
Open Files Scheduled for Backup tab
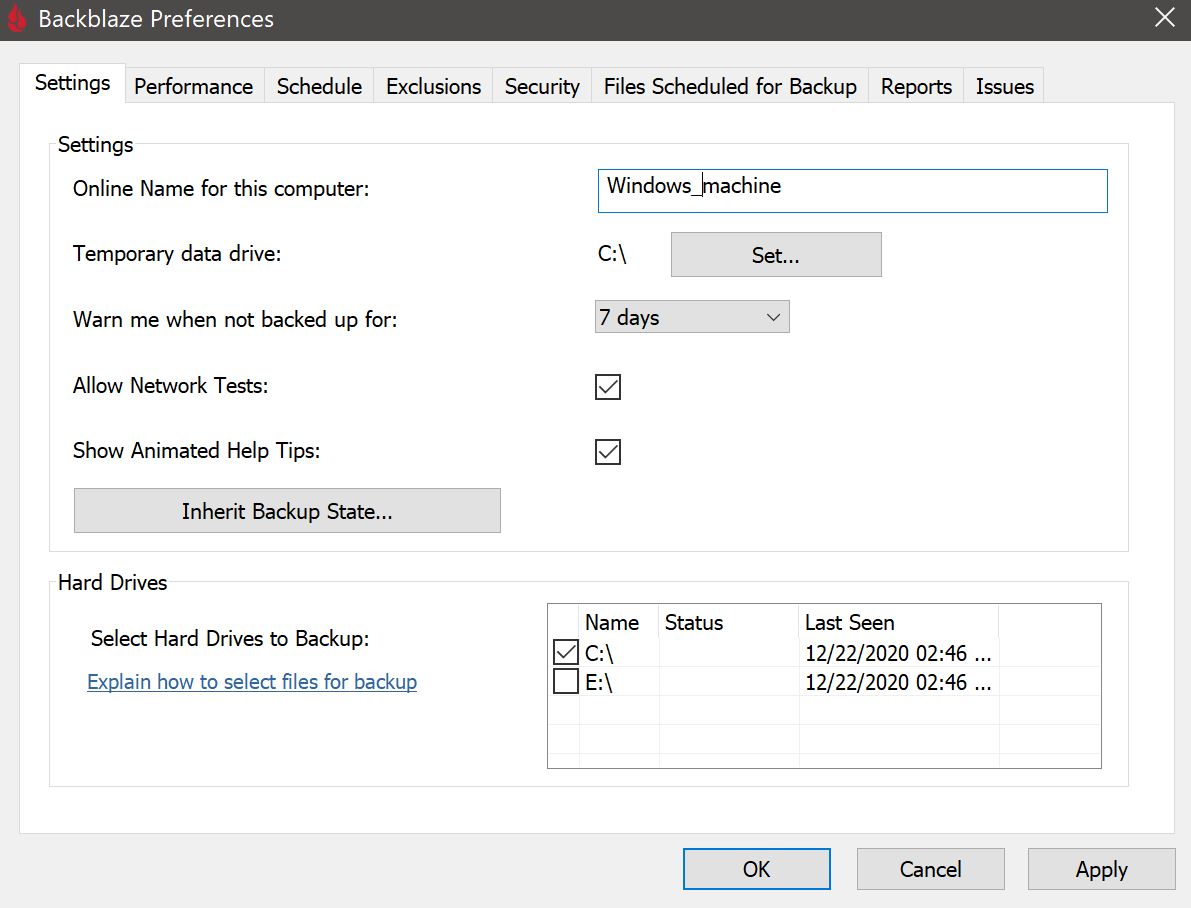click(730, 86)
